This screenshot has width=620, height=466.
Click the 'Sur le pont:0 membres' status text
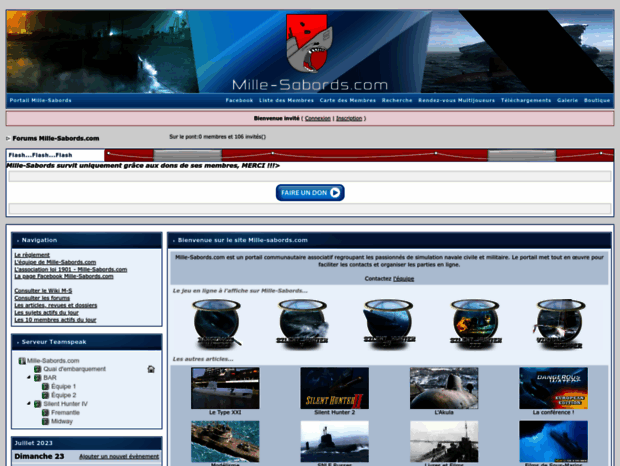217,137
